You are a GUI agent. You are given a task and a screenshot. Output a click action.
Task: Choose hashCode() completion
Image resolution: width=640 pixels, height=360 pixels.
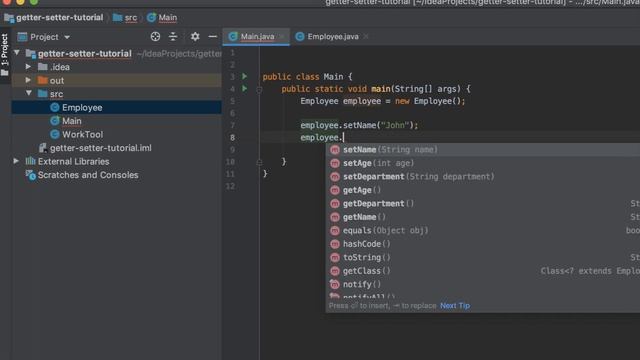tap(483, 244)
